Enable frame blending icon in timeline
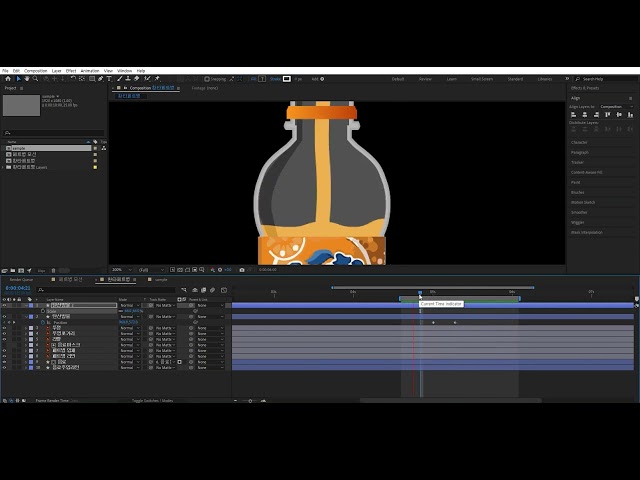This screenshot has height=480, width=640. click(x=204, y=290)
